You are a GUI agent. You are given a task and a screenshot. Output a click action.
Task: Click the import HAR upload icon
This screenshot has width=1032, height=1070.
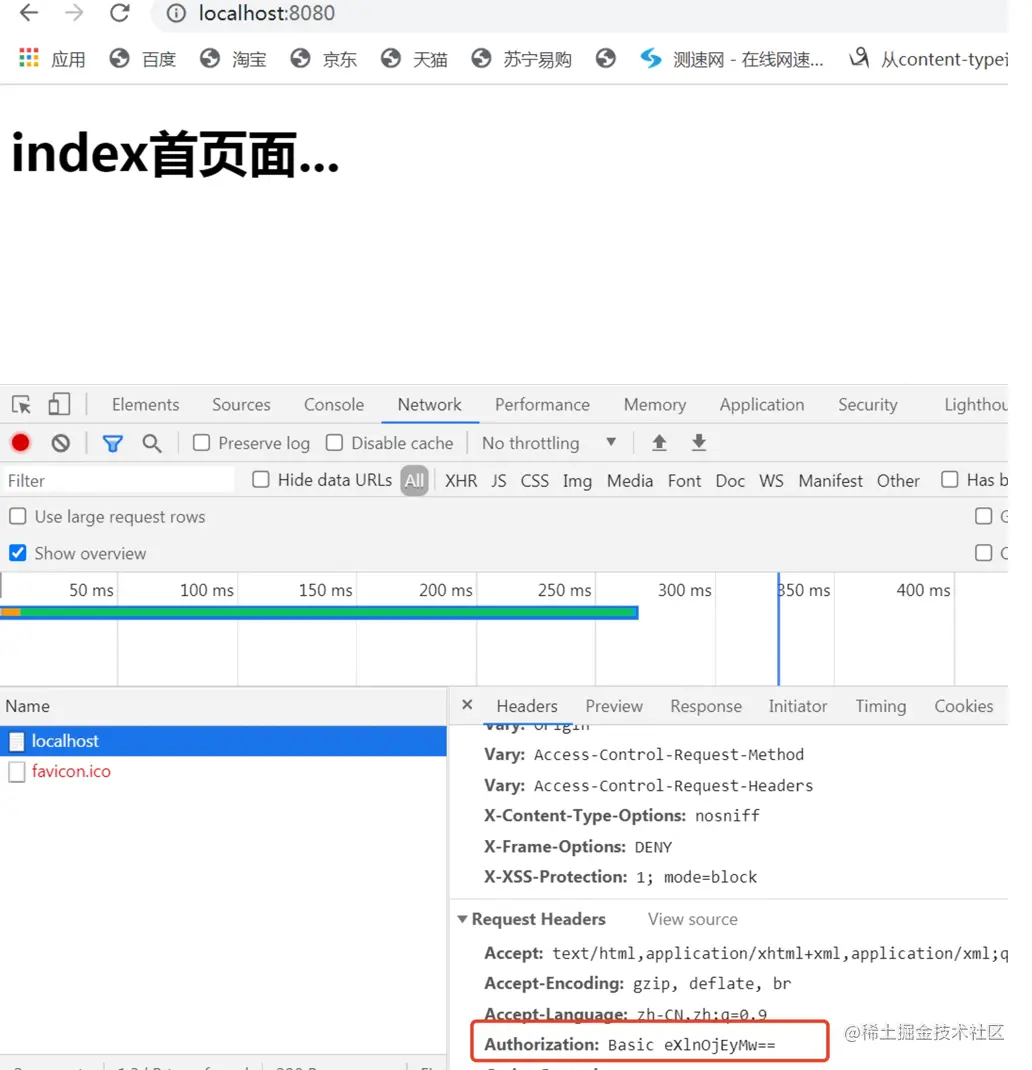(x=659, y=443)
